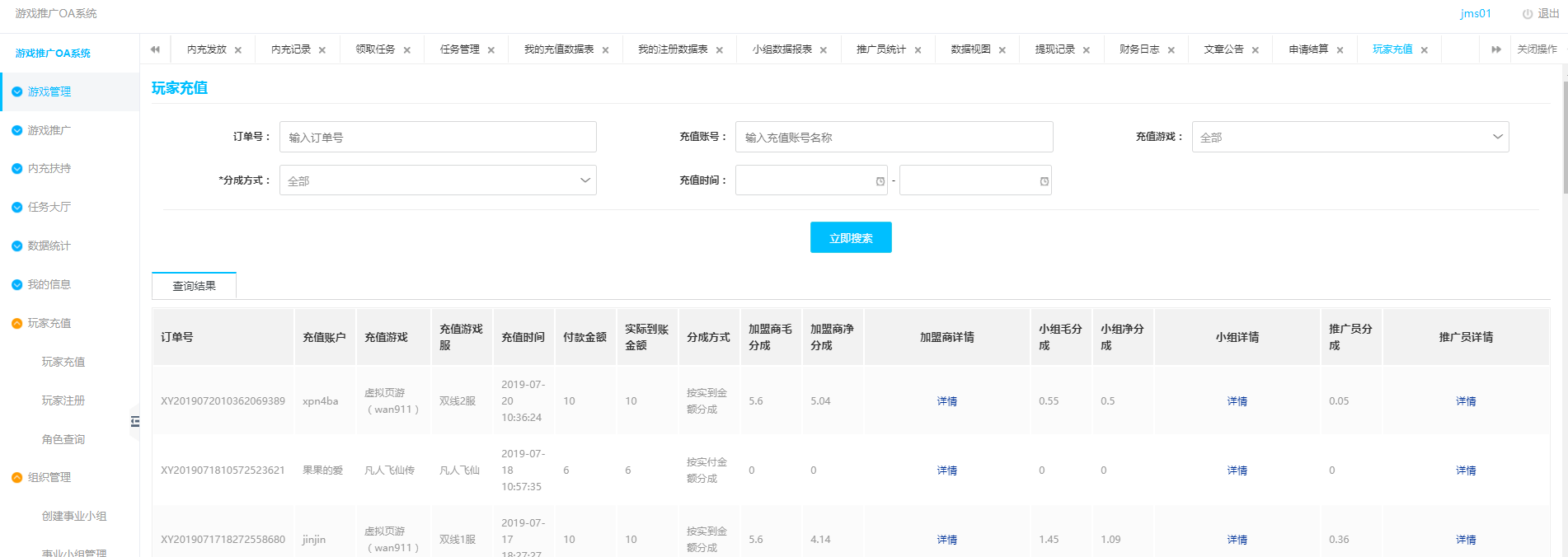Click the 退出 logout power icon
The height and width of the screenshot is (557, 1568).
tap(1527, 14)
